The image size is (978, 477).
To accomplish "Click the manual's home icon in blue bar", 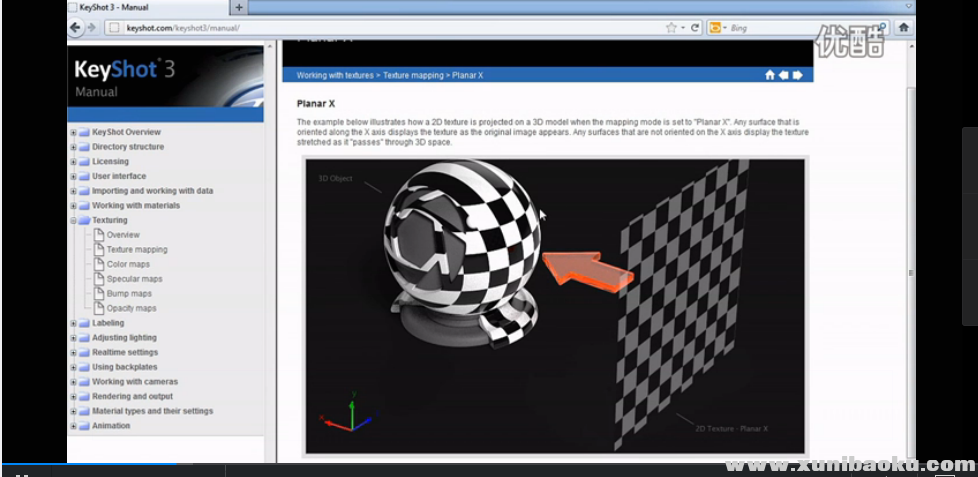I will [x=770, y=75].
